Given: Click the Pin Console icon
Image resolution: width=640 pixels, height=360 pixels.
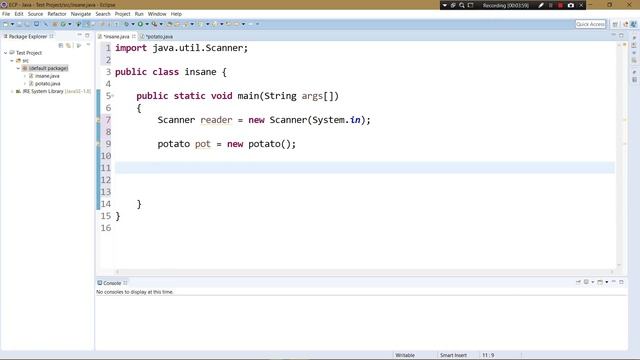Looking at the screenshot, I should (x=578, y=282).
